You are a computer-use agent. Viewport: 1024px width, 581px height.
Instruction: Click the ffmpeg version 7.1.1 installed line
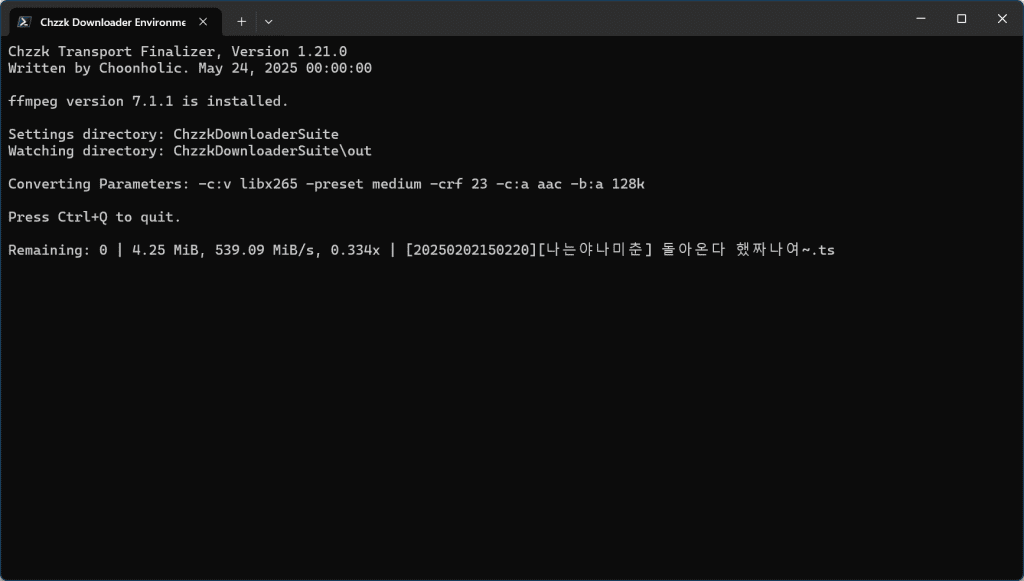pyautogui.click(x=148, y=101)
